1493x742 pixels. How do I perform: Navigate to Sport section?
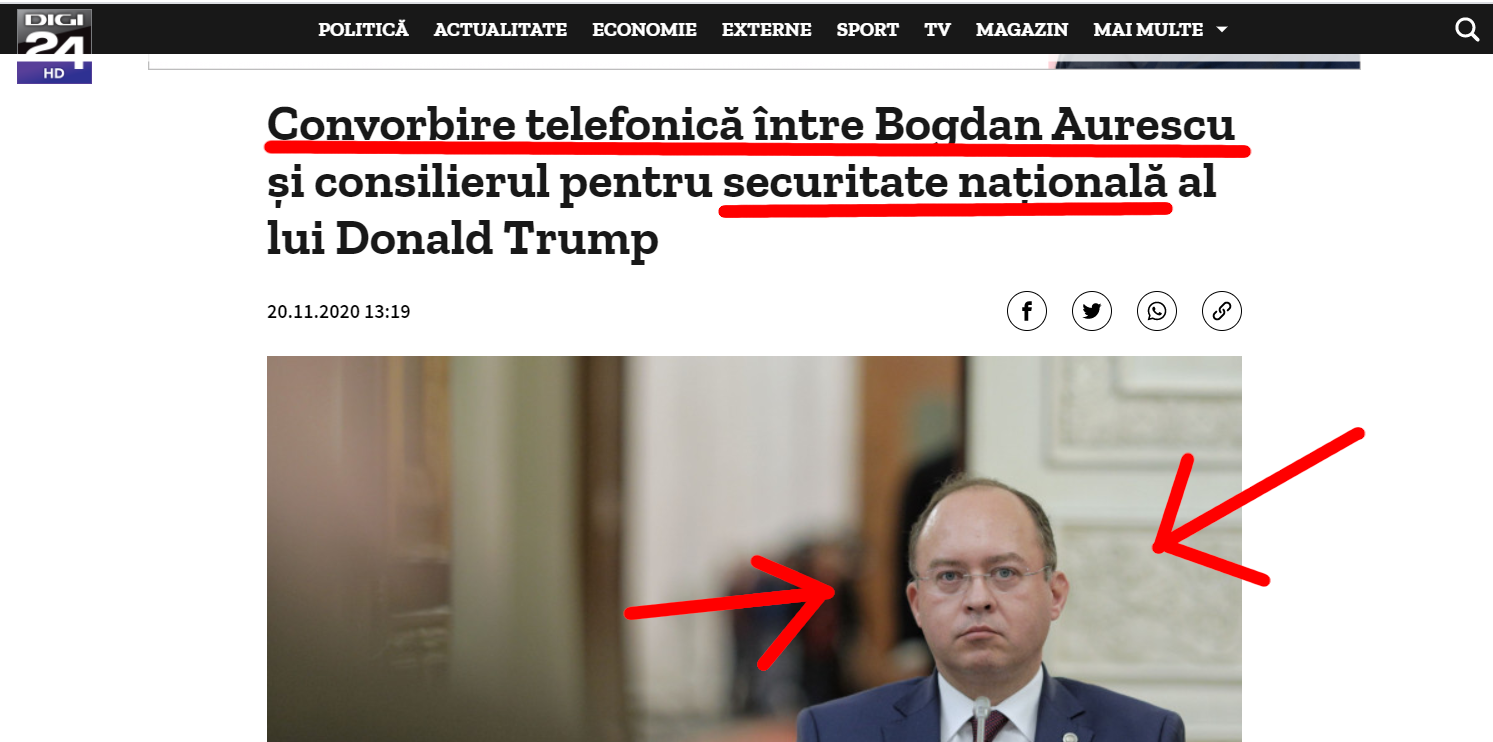coord(867,30)
